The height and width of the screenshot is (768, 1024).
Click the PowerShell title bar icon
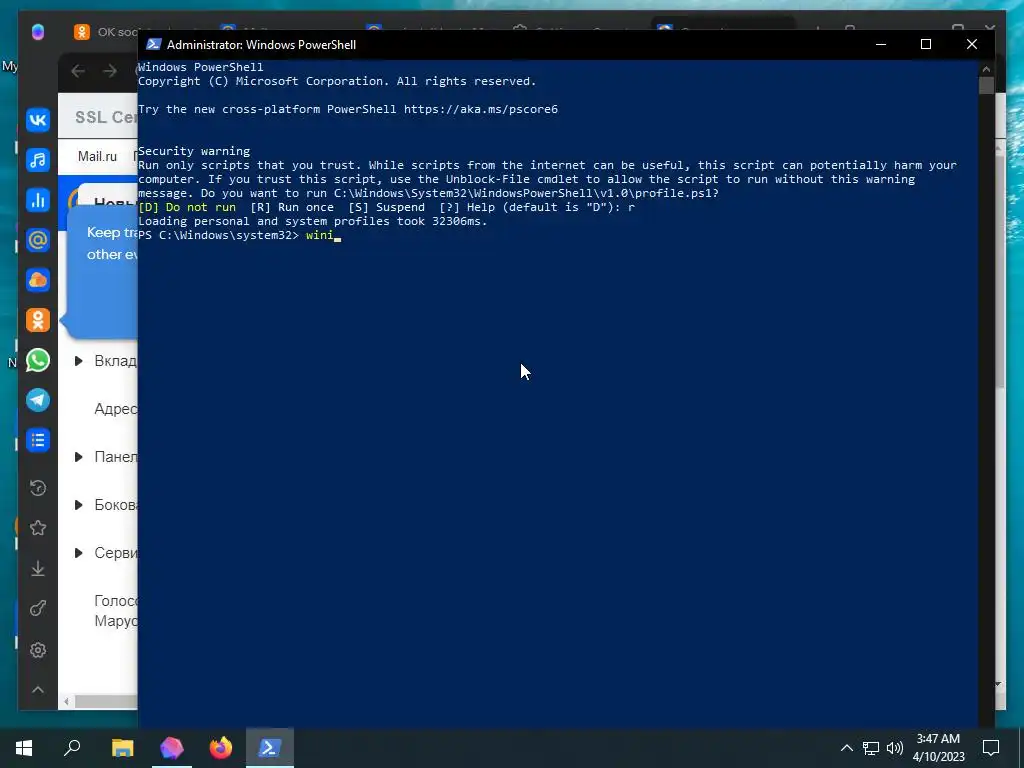153,44
